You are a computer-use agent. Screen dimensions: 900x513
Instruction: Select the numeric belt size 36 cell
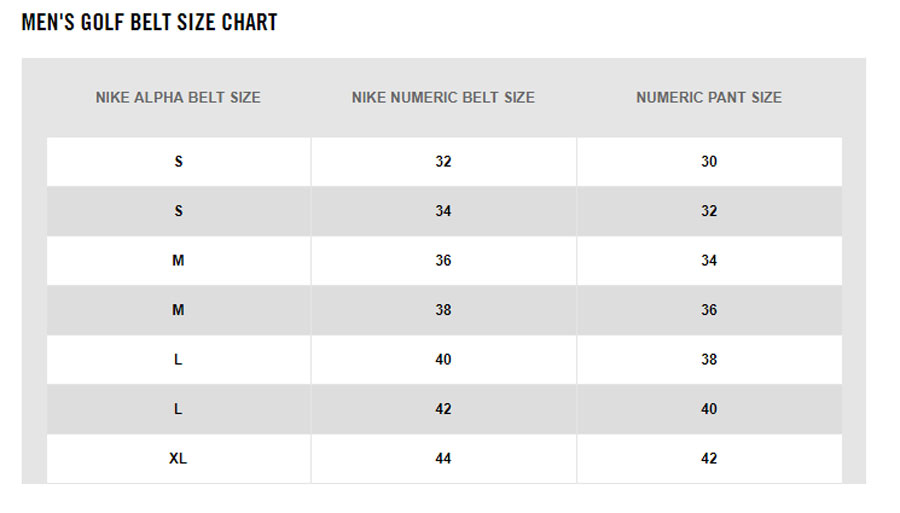click(x=443, y=261)
